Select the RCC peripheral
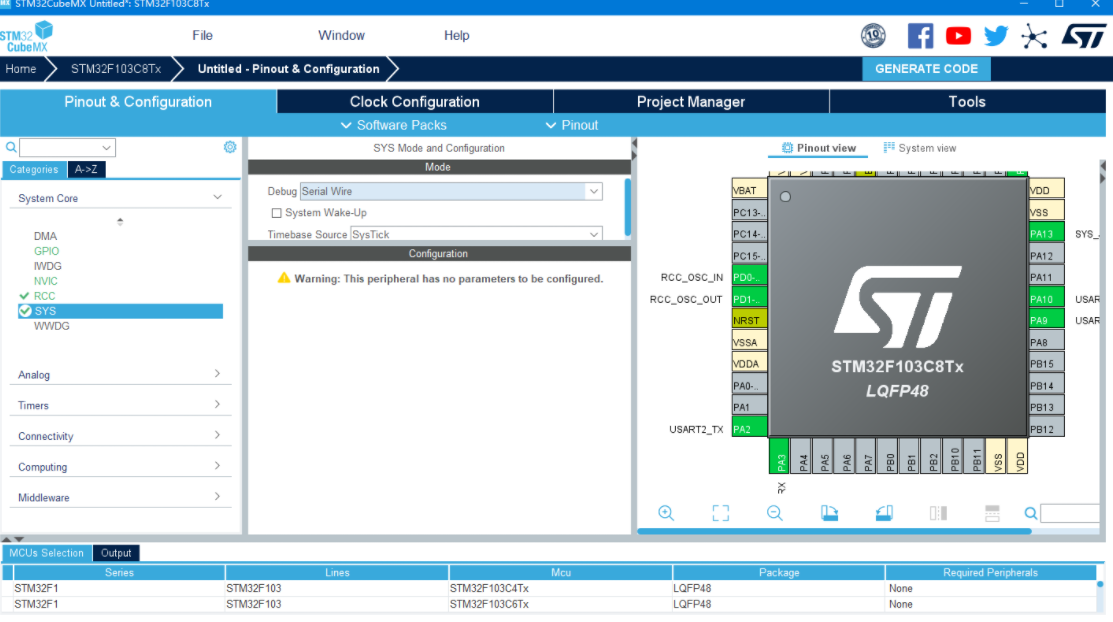This screenshot has width=1113, height=622. click(44, 296)
